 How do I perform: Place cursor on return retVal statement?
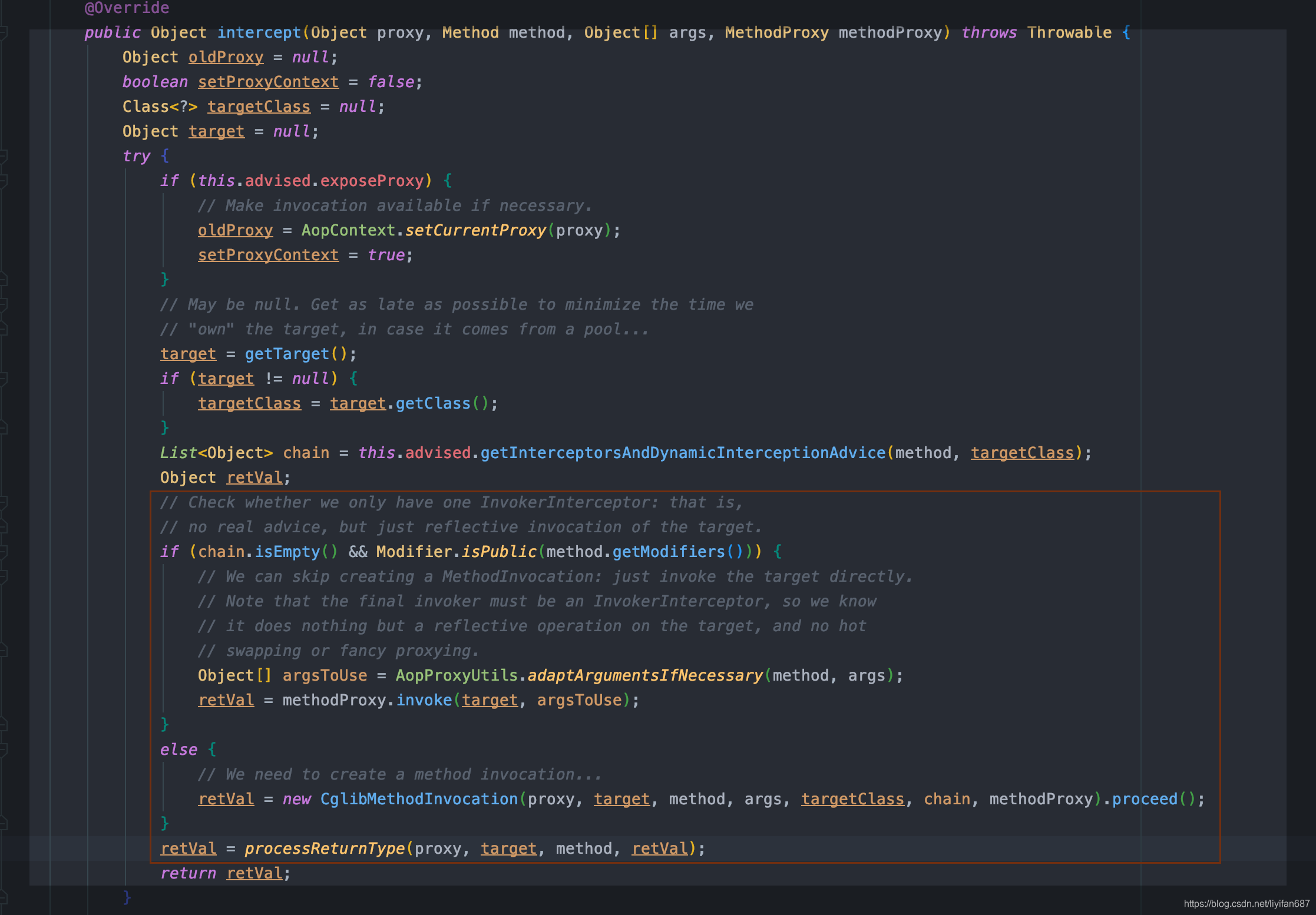[224, 873]
